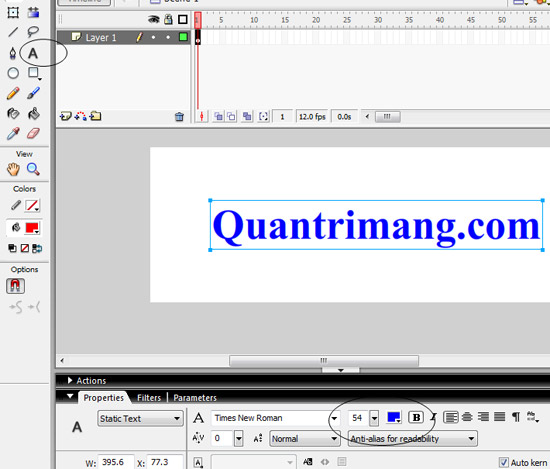Enable the Auto kern checkbox

504,462
